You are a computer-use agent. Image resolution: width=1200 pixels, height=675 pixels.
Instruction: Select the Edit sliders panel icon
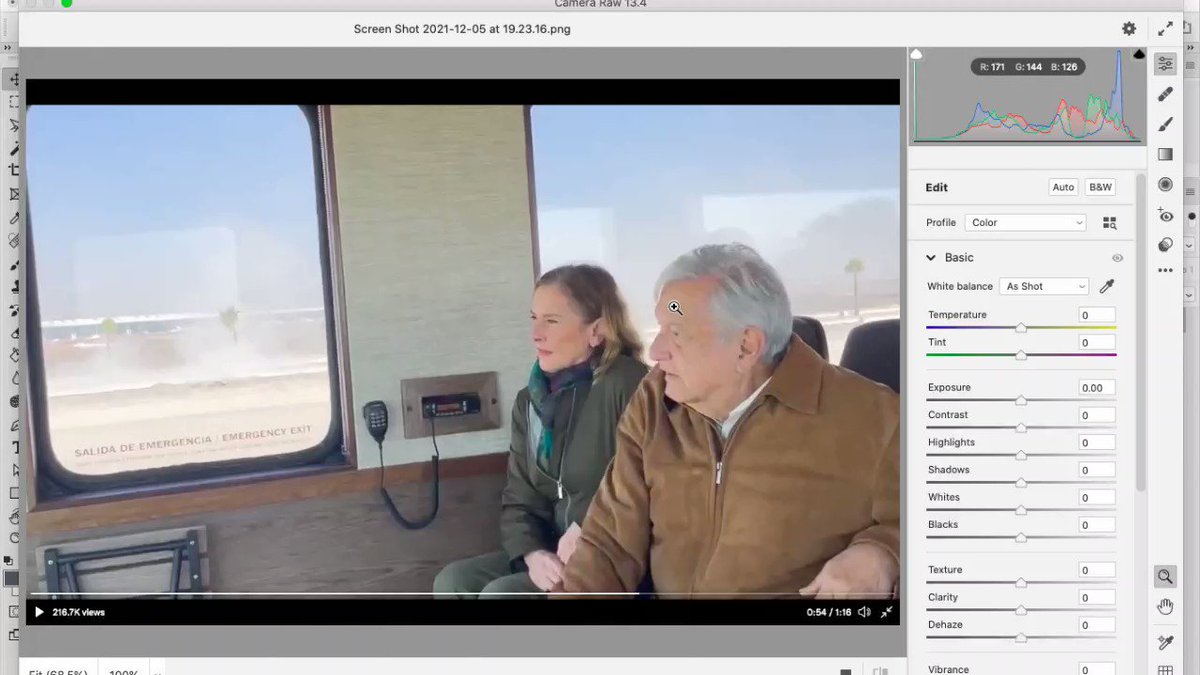coord(1165,63)
